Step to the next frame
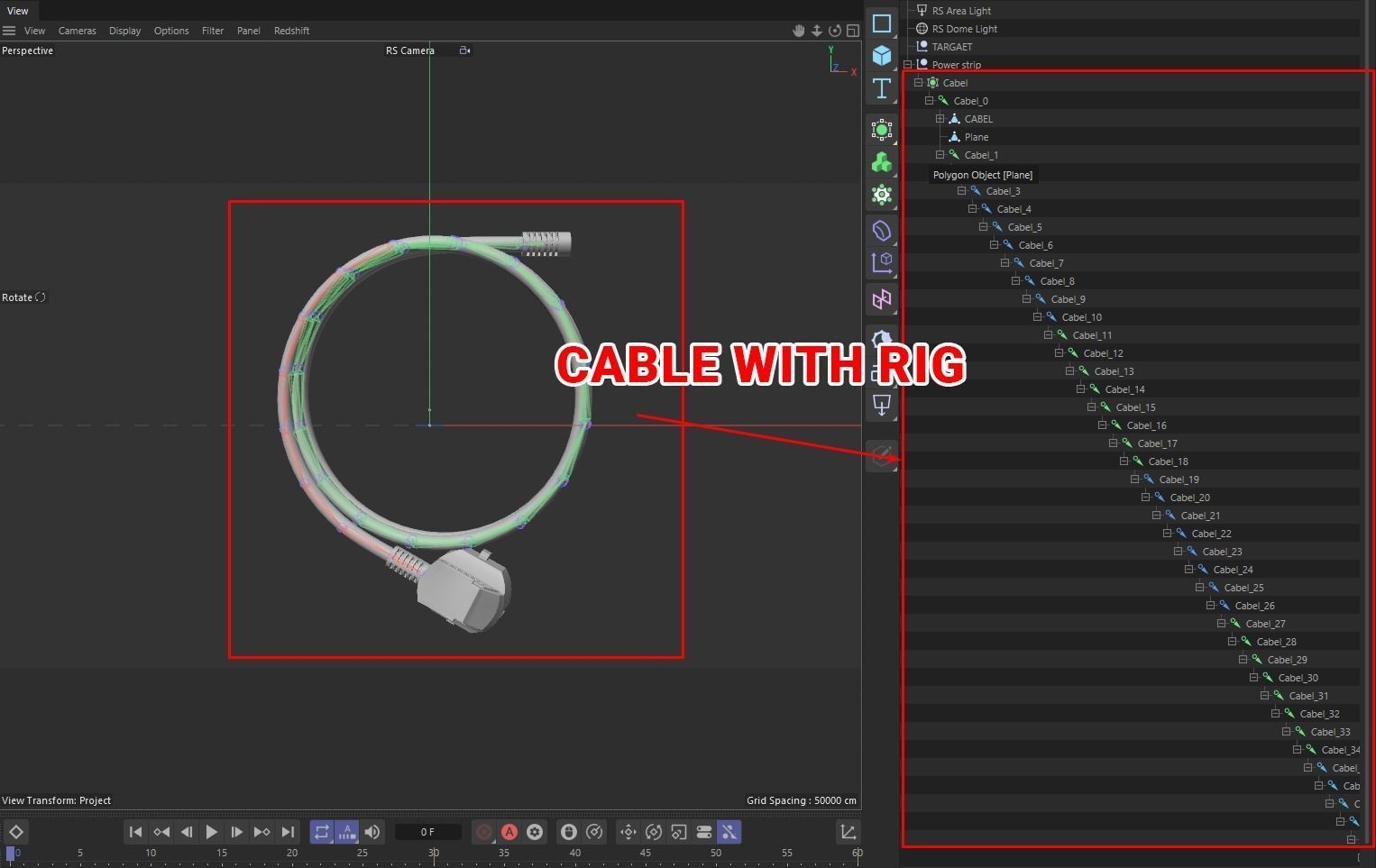Screen dimensions: 1376x868 pos(236,832)
